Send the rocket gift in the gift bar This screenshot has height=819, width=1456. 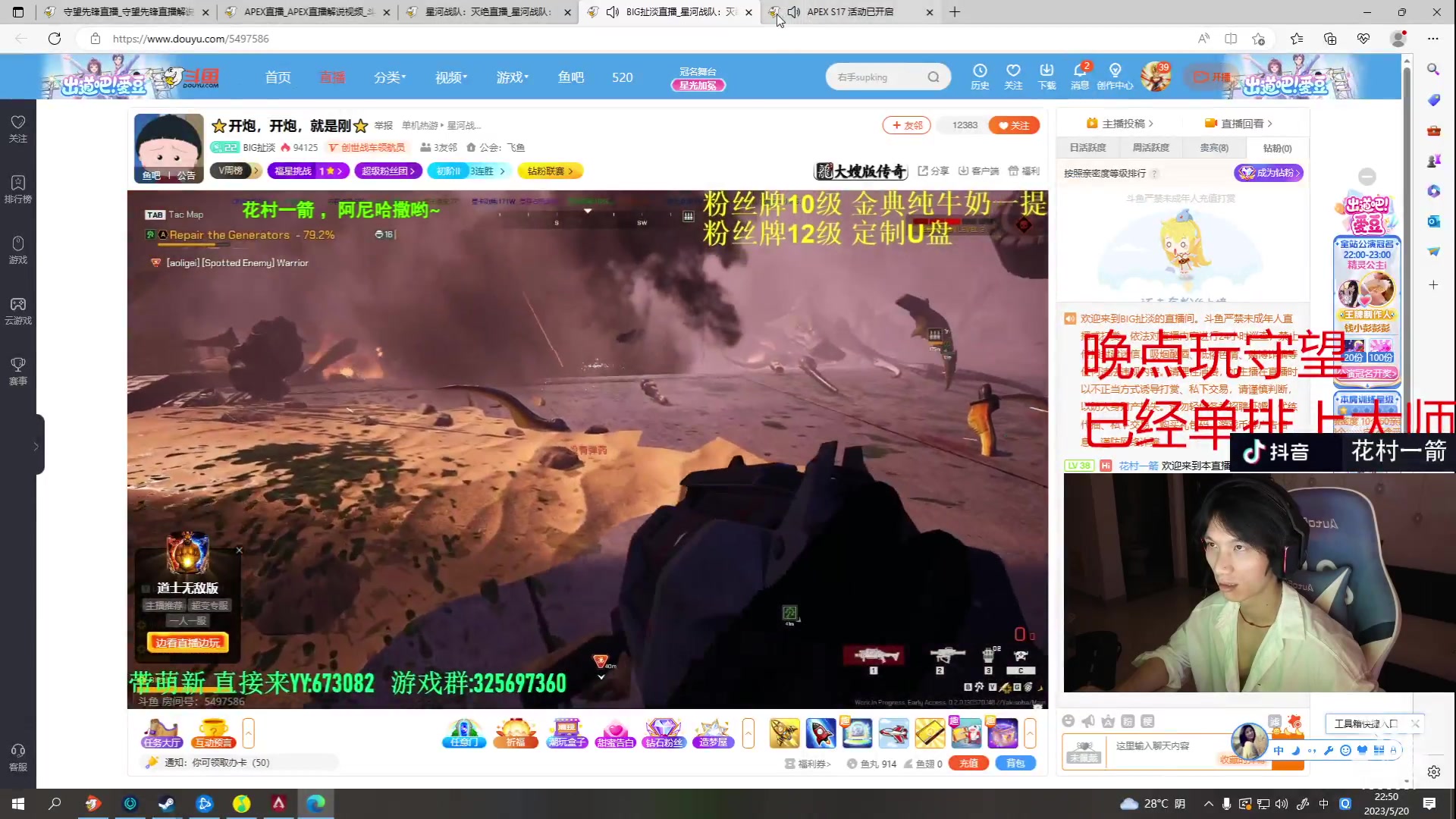coord(821,733)
